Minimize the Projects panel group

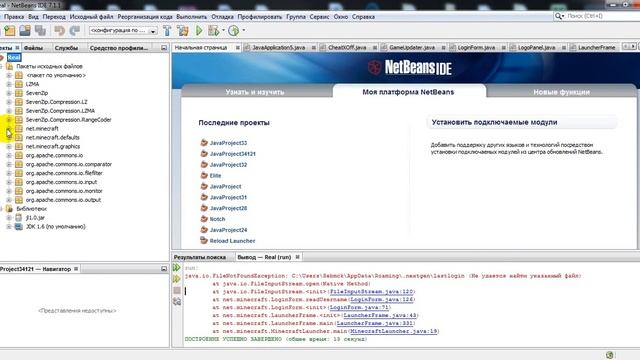coord(164,48)
